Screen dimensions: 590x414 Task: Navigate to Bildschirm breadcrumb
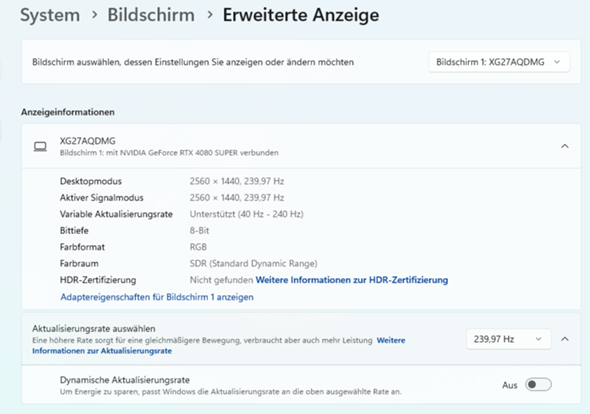(x=151, y=15)
